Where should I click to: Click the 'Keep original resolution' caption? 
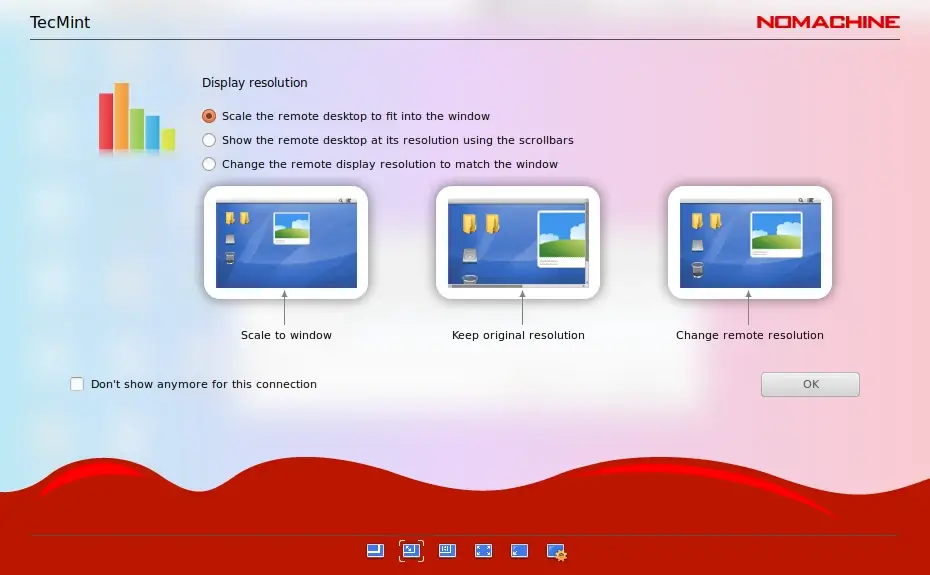click(518, 335)
